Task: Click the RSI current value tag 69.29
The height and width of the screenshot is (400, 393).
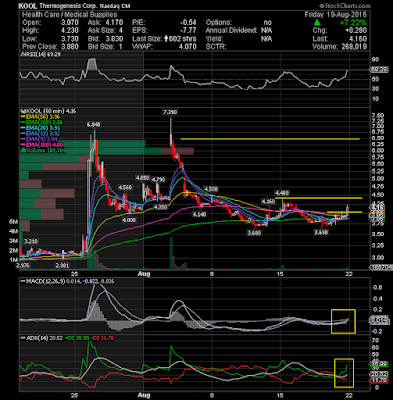Action: click(378, 70)
